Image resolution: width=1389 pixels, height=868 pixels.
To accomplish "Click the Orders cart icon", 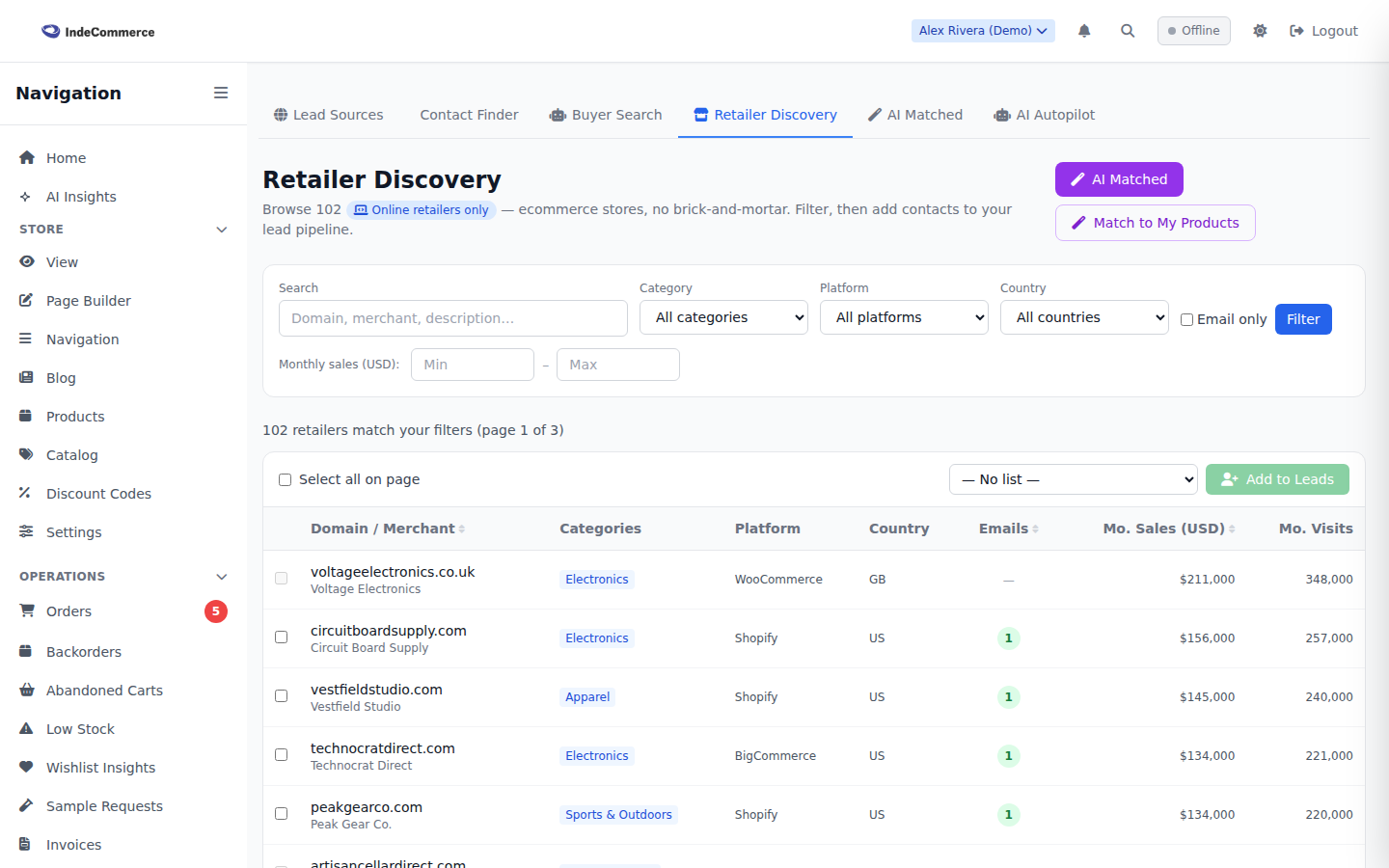I will coord(27,610).
